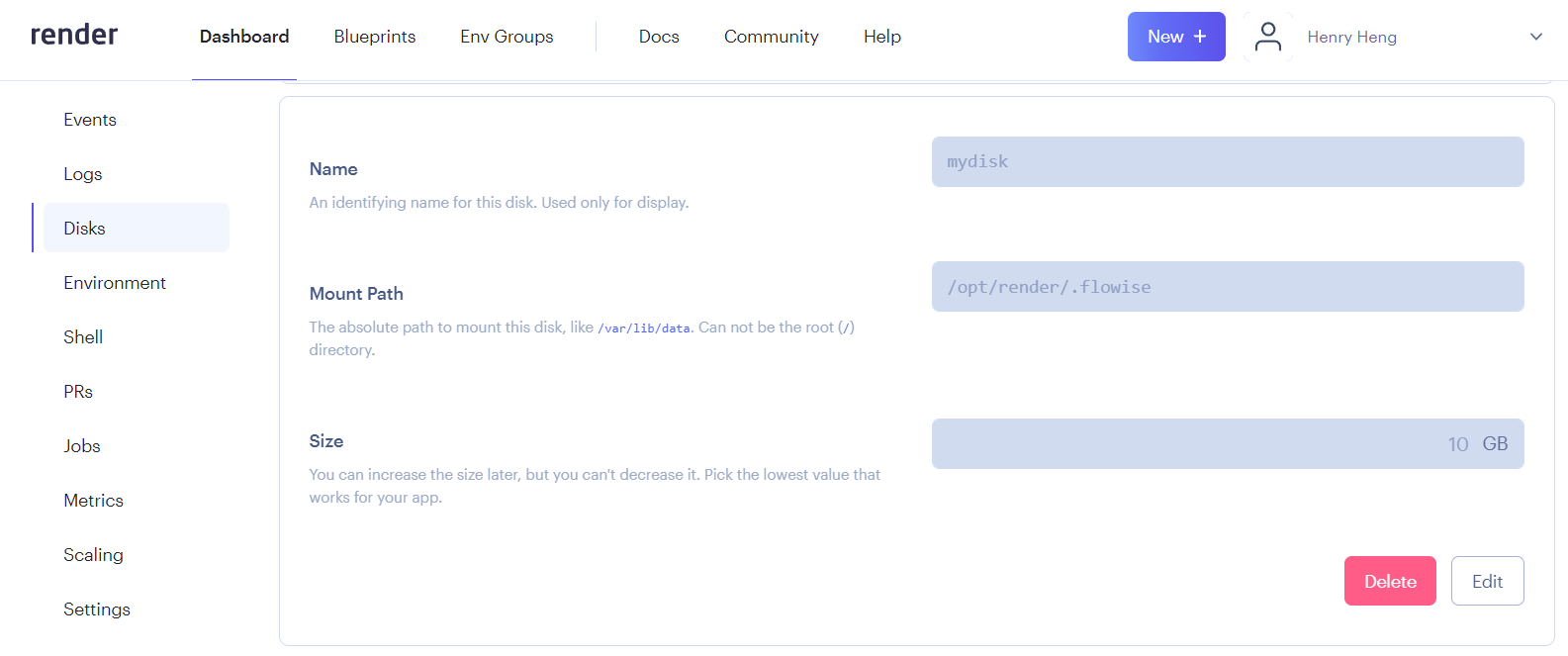
Task: Go to Blueprints page
Action: point(374,37)
